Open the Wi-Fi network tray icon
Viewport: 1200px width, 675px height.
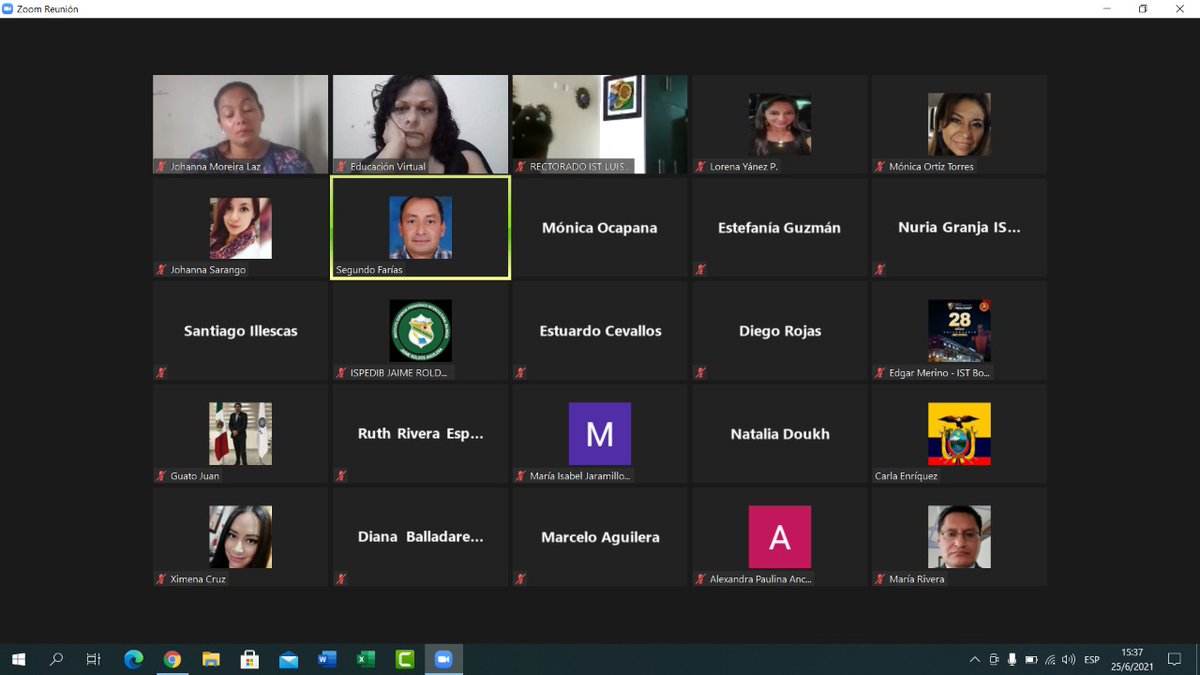click(1050, 660)
